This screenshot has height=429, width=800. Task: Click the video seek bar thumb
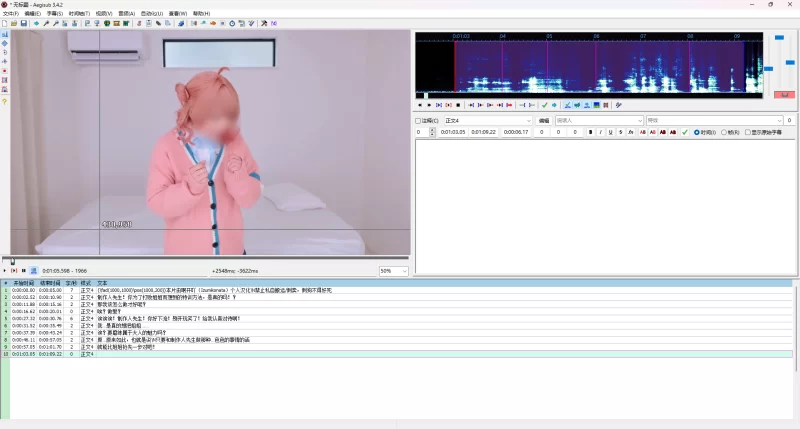[x=12, y=261]
